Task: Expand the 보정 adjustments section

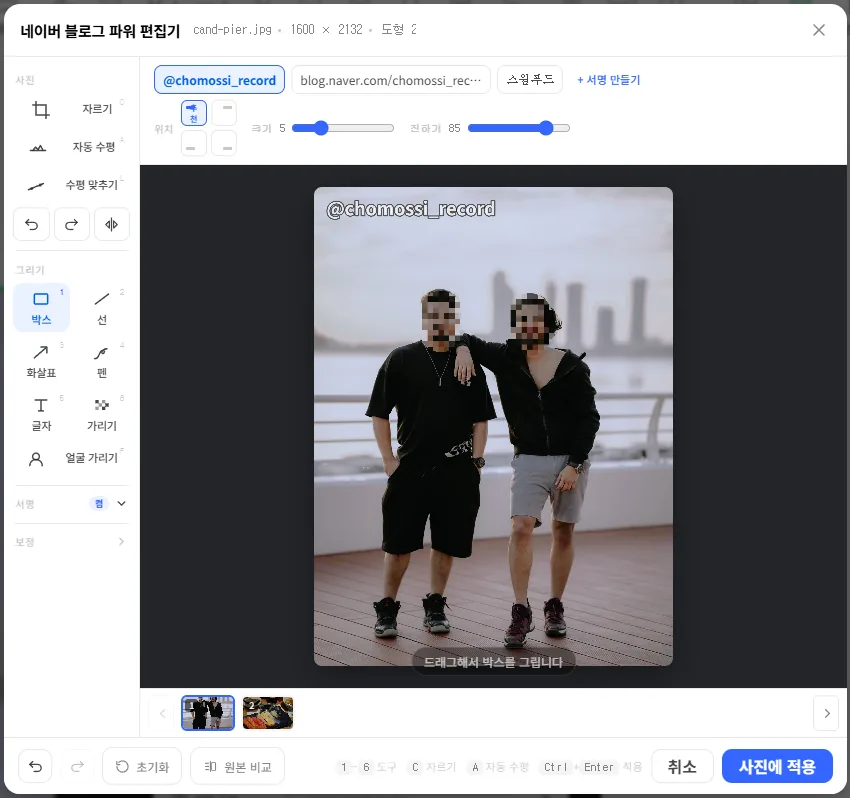Action: (72, 542)
